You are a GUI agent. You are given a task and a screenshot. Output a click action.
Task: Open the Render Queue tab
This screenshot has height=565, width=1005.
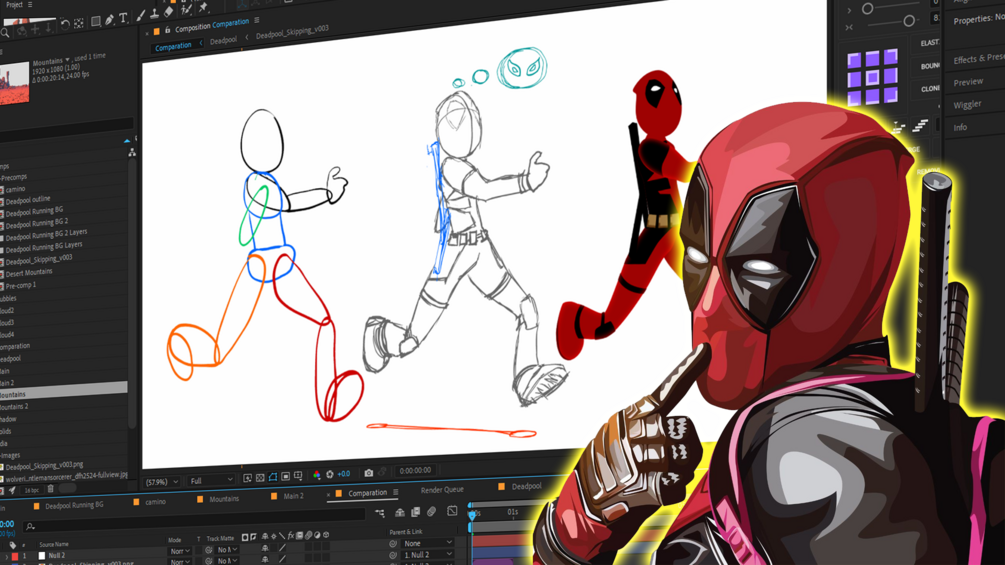442,489
